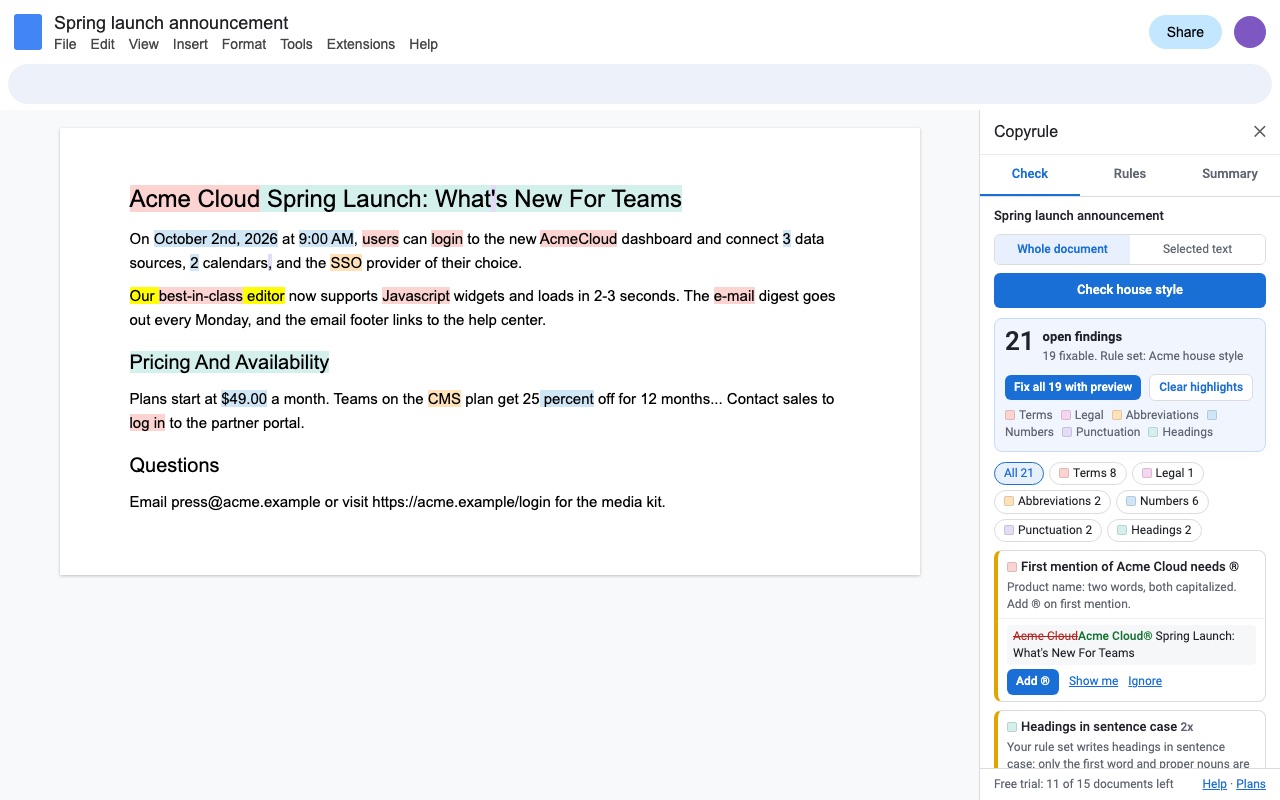This screenshot has width=1280, height=800.
Task: Filter findings by Numbers 6
Action: point(1162,501)
